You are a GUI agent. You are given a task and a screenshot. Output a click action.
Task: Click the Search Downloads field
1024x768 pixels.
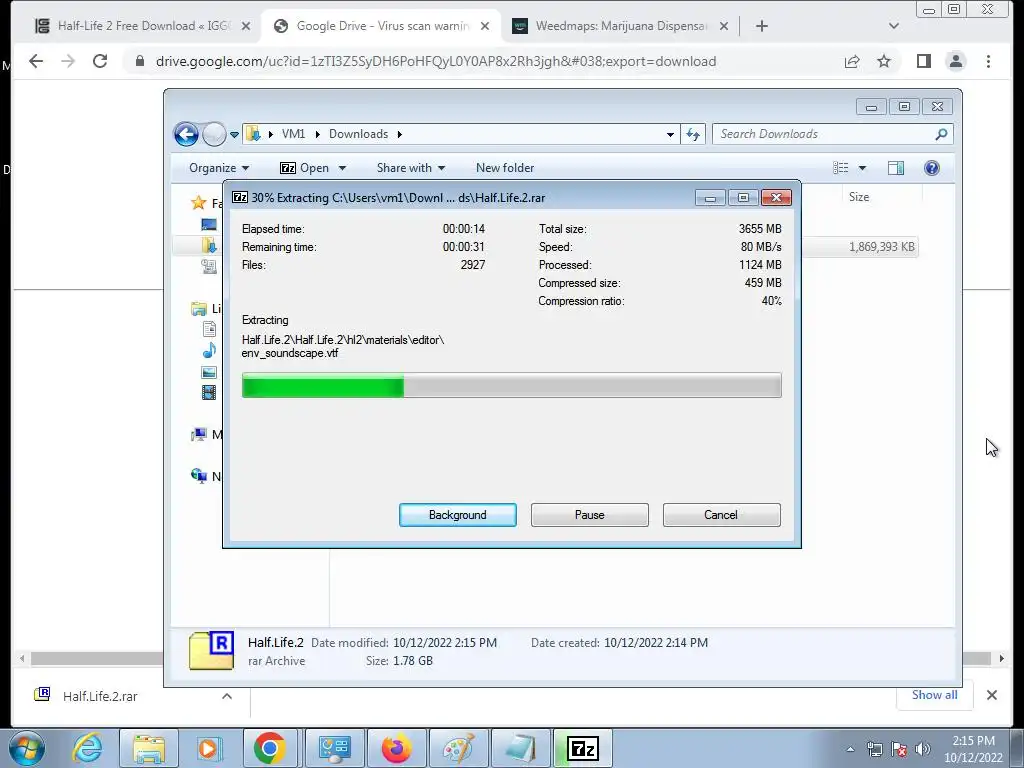click(833, 134)
